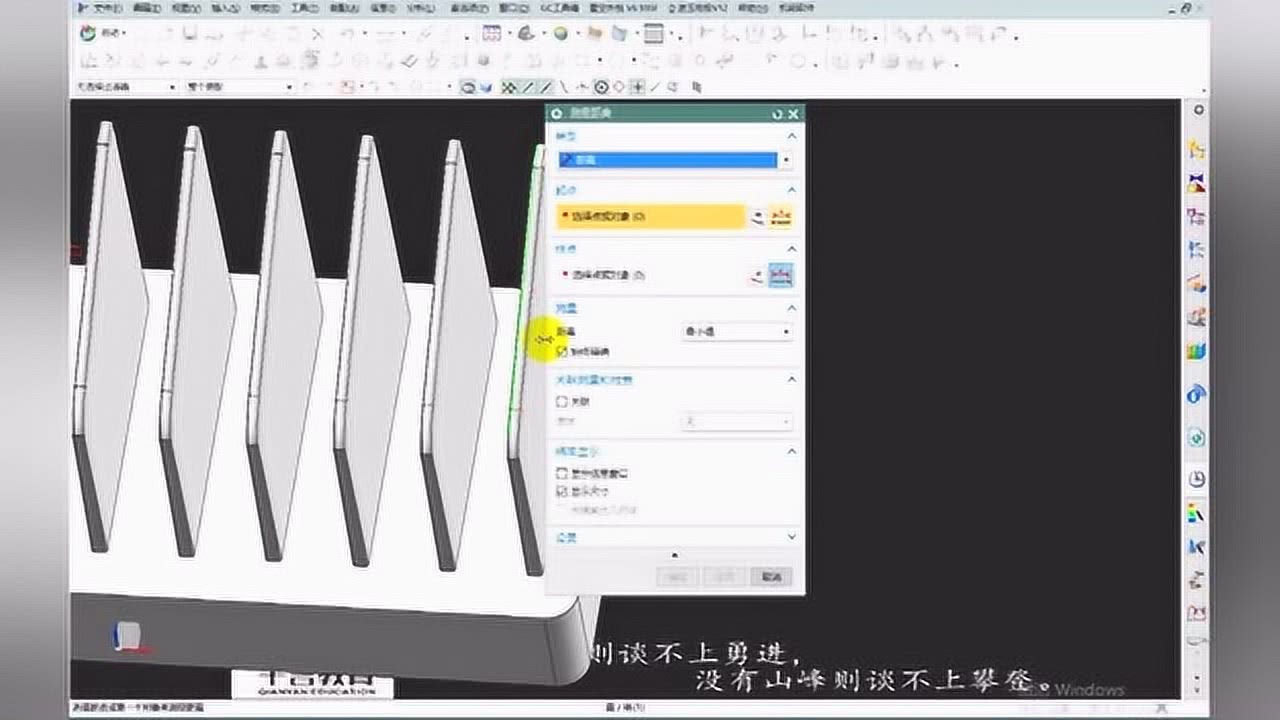Open the Internet Explorer icon in sidebar
The width and height of the screenshot is (1280, 720).
pyautogui.click(x=1196, y=394)
